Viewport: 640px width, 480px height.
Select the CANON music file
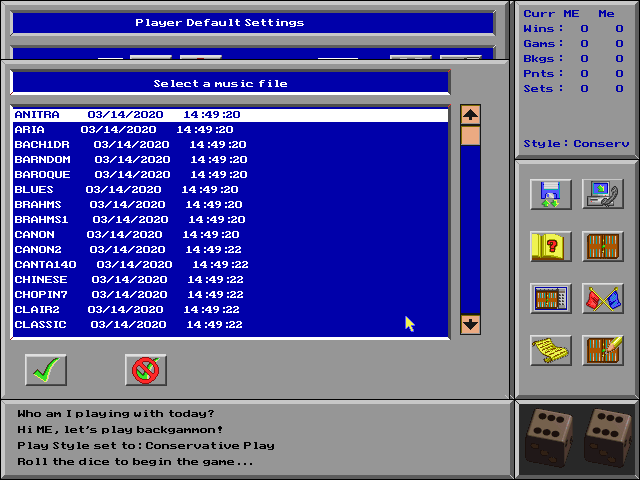231,235
